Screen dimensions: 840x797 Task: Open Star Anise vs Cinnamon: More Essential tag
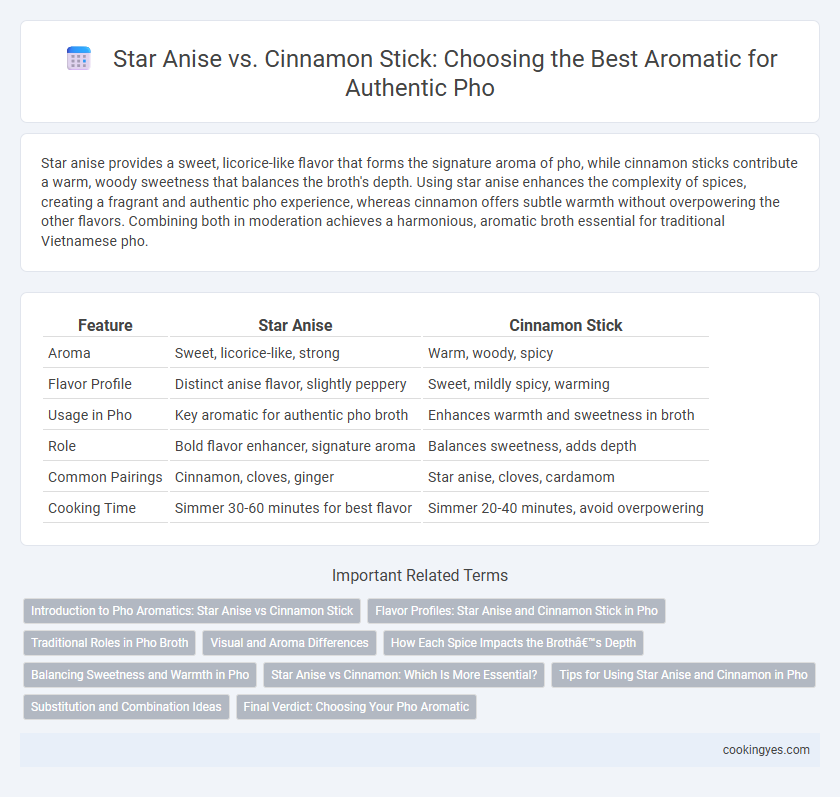[x=404, y=675]
